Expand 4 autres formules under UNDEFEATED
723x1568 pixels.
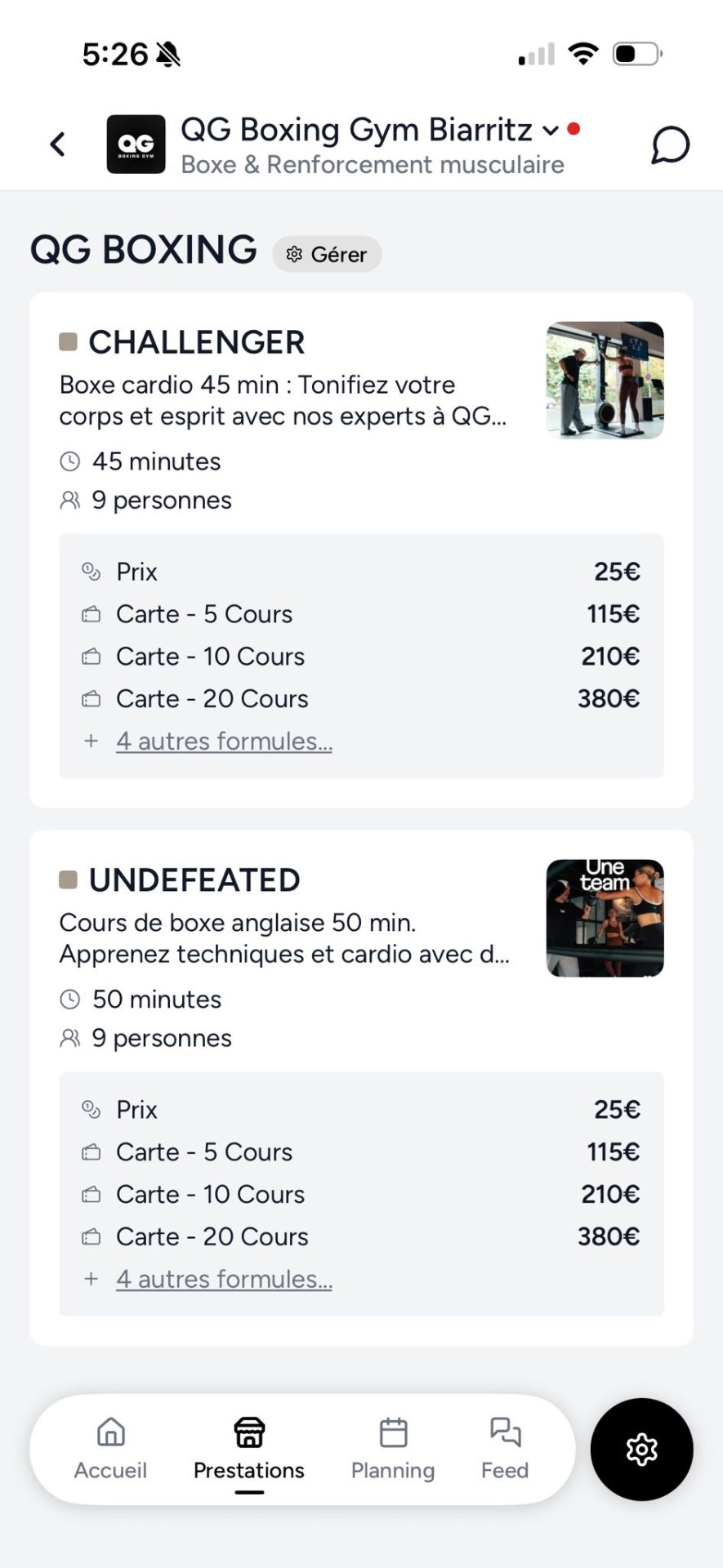(x=224, y=1279)
